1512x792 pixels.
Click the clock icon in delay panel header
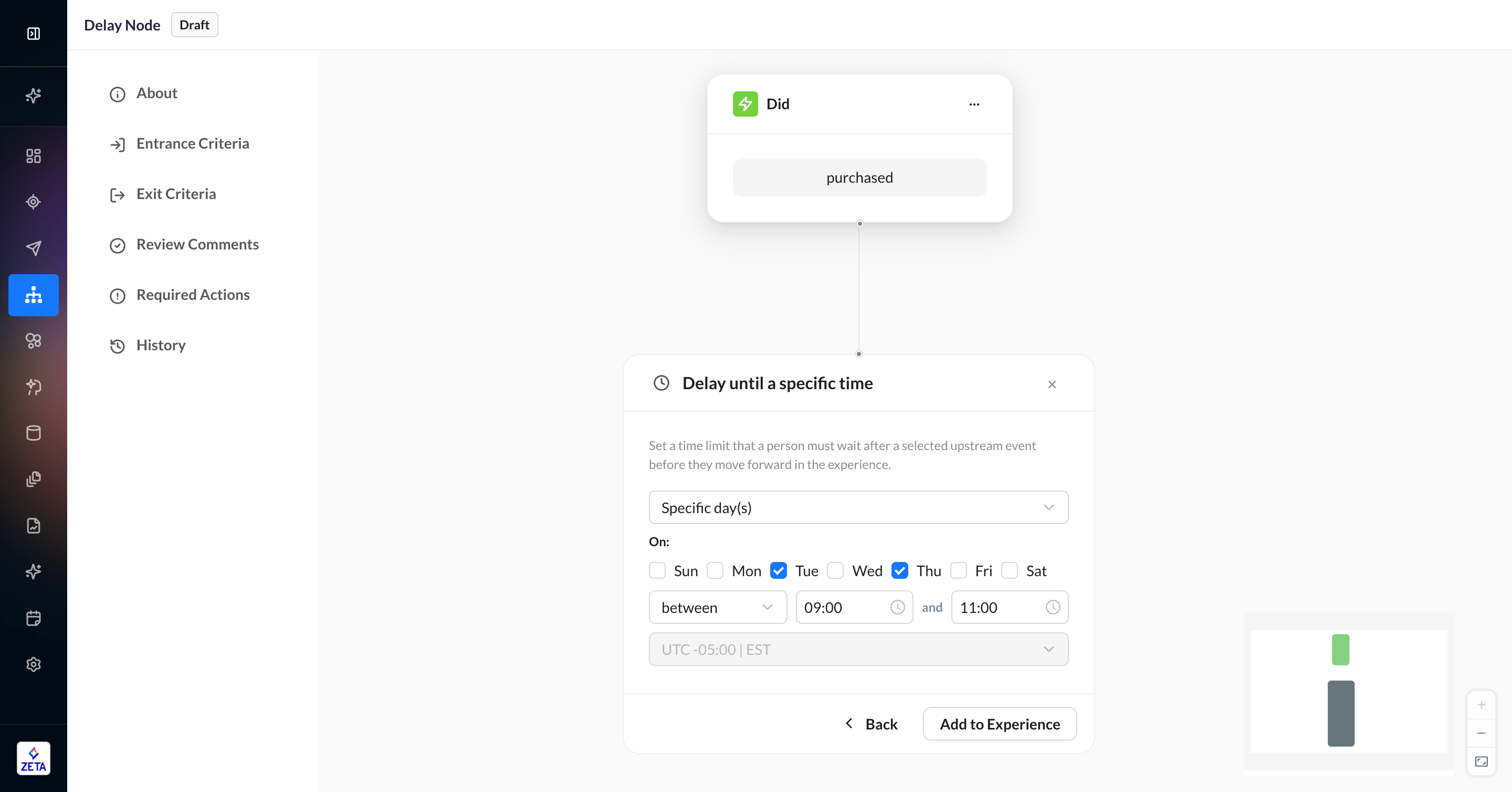(661, 383)
